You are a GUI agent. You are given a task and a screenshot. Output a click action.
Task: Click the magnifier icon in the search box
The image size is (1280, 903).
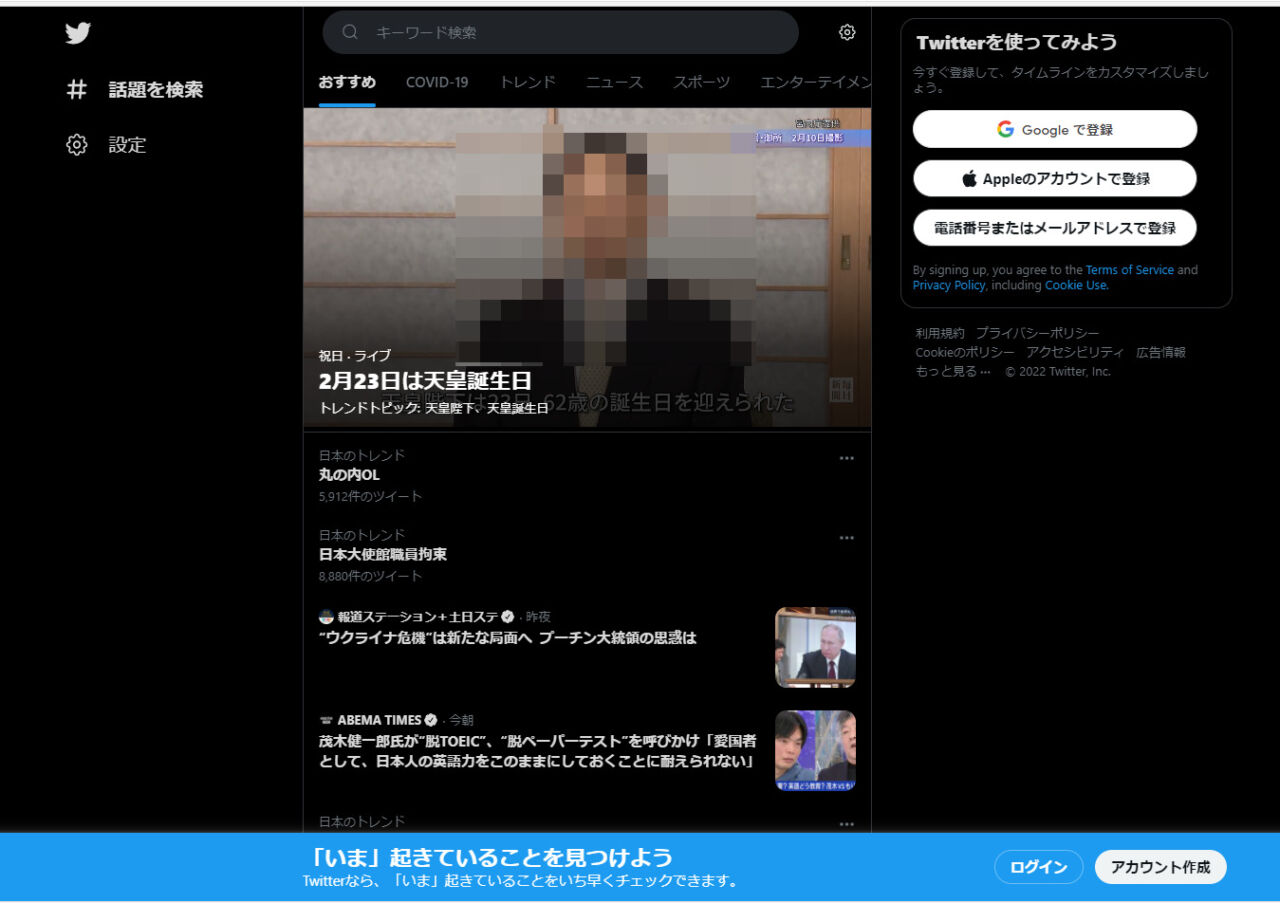point(350,32)
